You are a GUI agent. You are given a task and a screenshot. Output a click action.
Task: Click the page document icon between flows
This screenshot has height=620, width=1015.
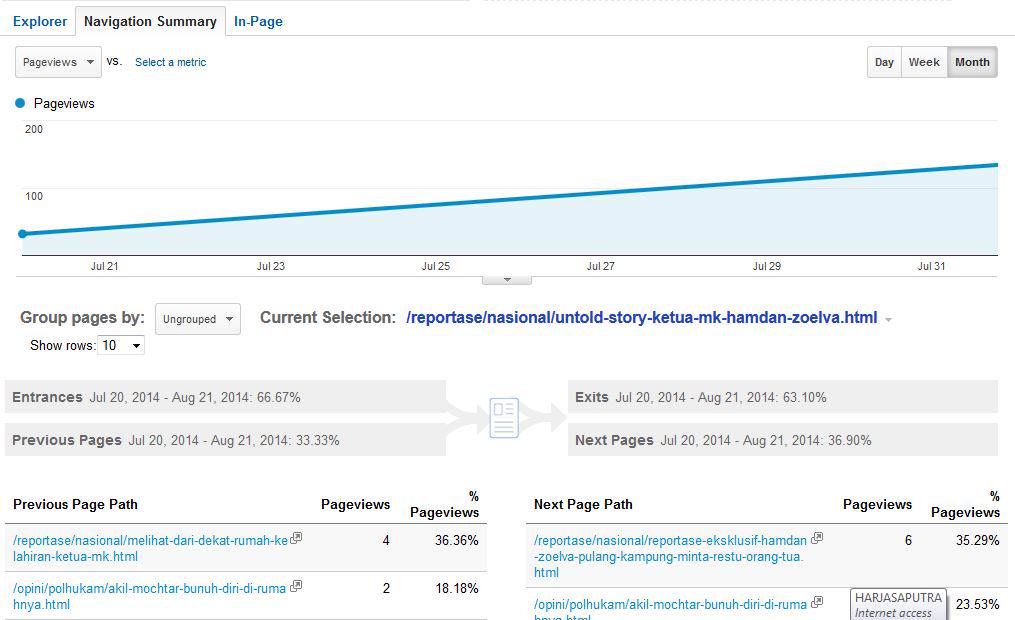[504, 417]
